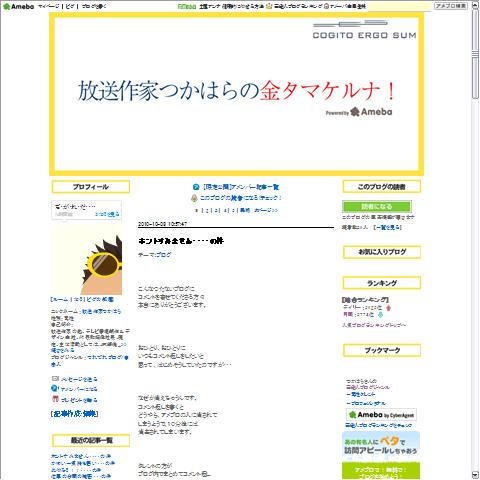
Task: Go to the 最初 page link
Action: 245,210
